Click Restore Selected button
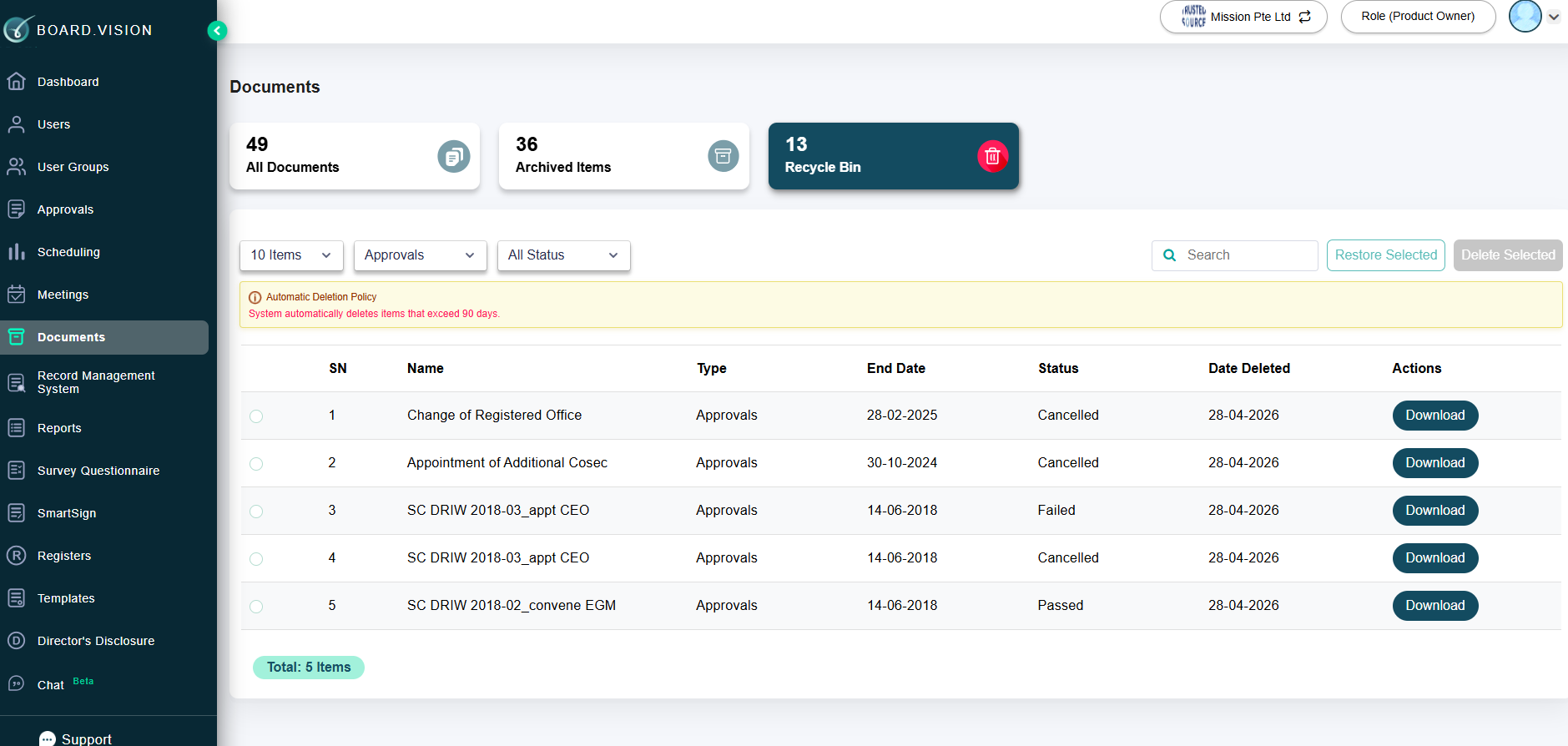1568x746 pixels. point(1385,255)
